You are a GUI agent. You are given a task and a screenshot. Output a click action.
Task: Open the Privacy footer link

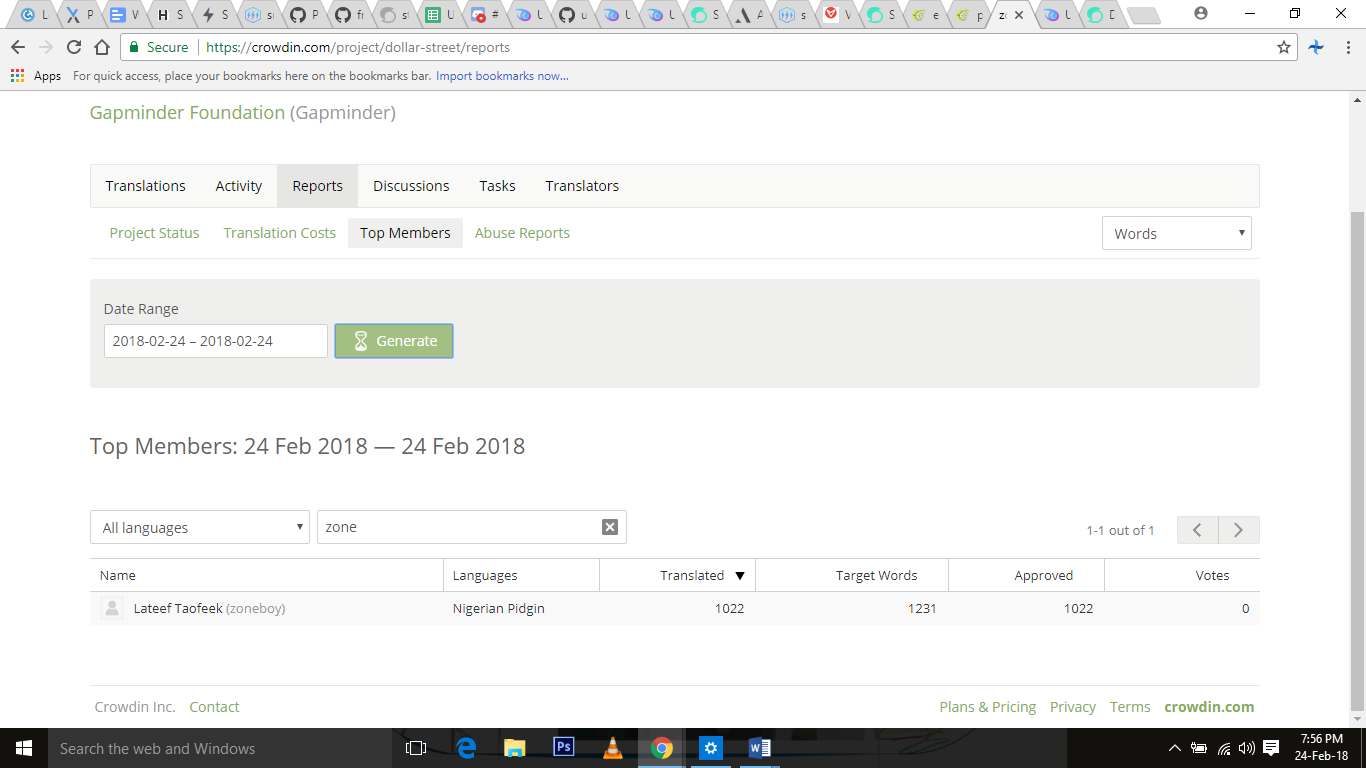[1073, 707]
